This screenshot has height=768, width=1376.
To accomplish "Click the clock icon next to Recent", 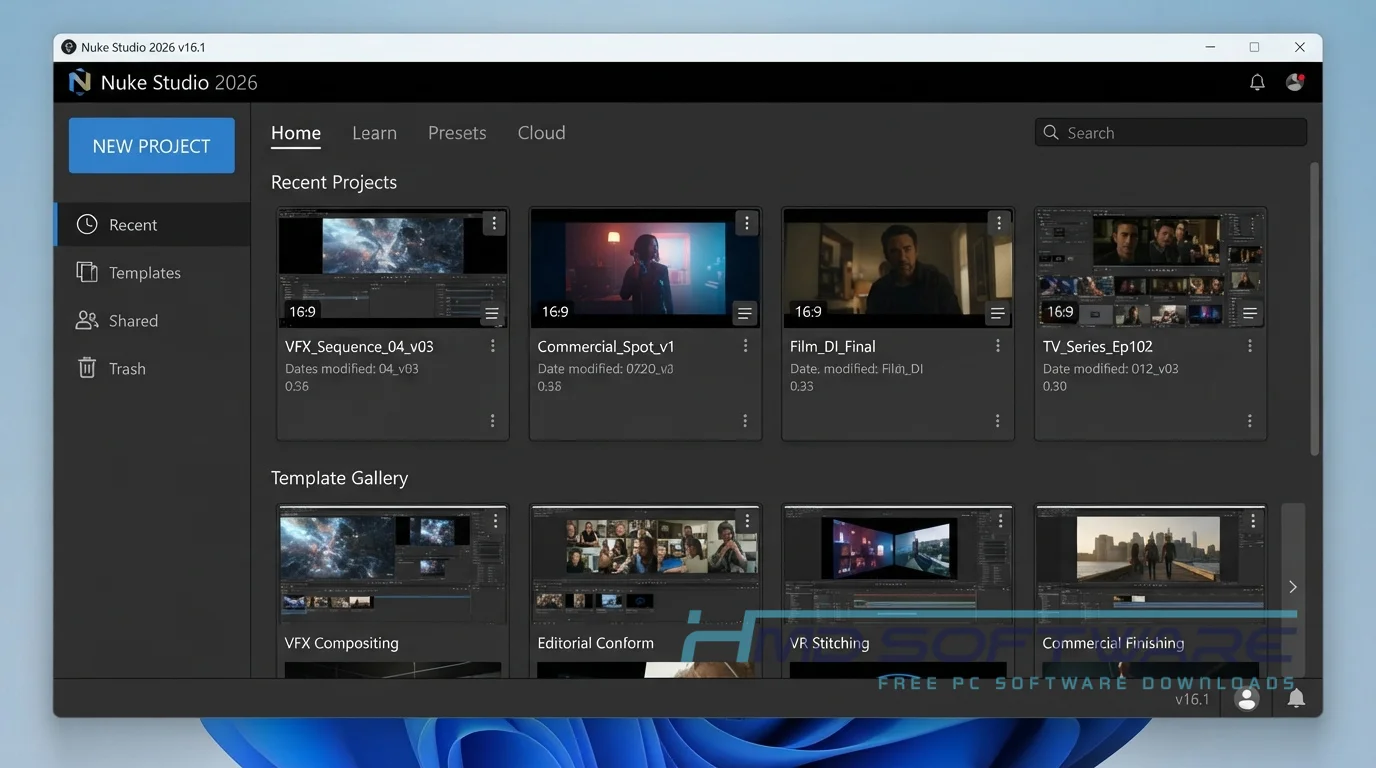I will [x=87, y=224].
